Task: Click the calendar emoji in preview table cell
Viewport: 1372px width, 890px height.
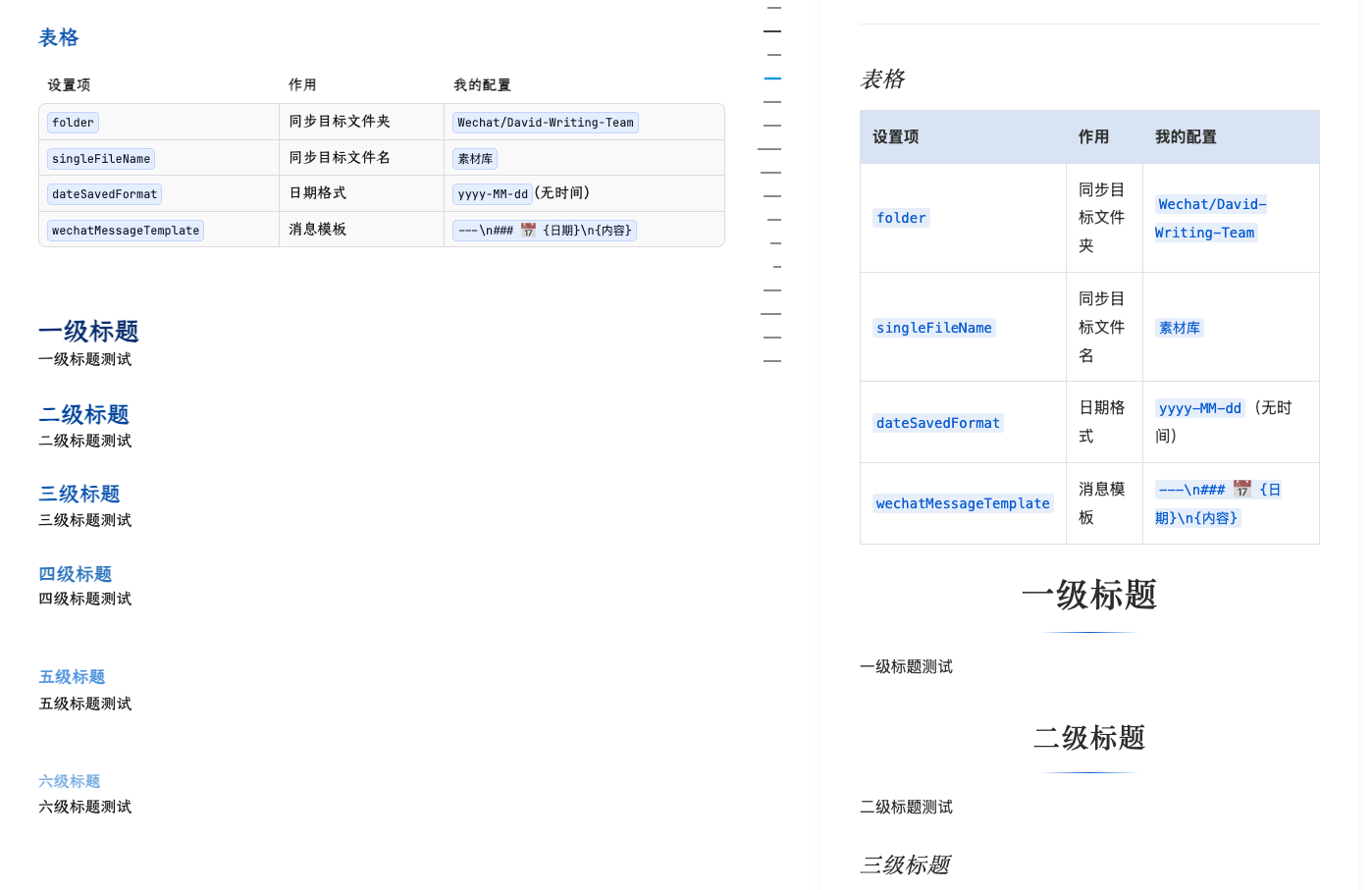Action: point(1241,488)
